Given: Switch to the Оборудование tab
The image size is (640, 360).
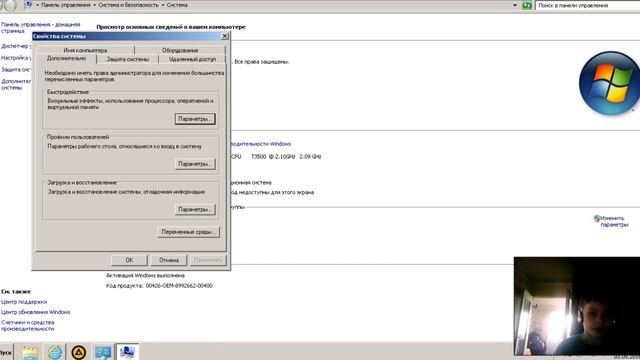Looking at the screenshot, I should (x=180, y=50).
